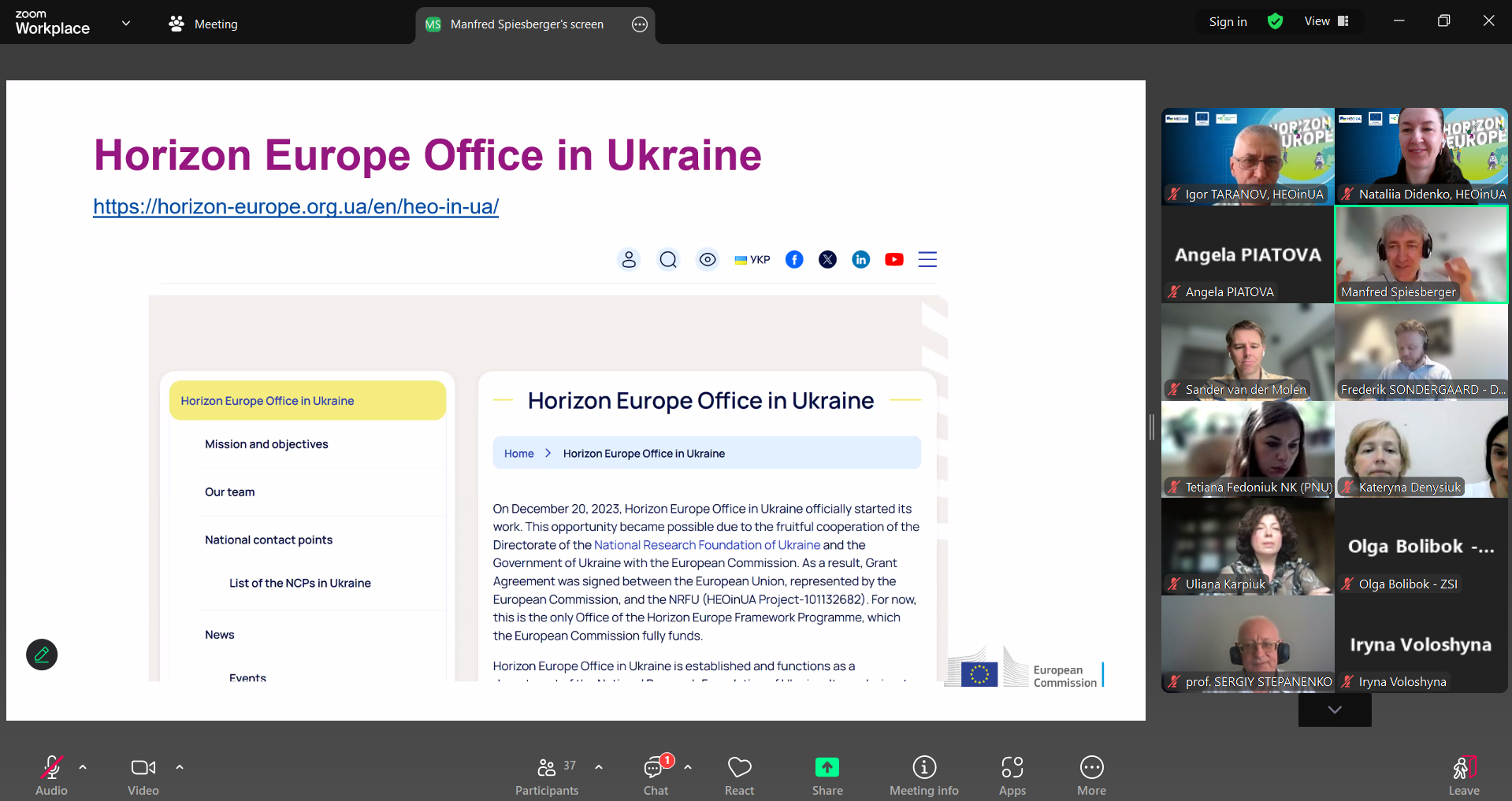The width and height of the screenshot is (1512, 801).
Task: Select Manfred Spiesberger video thumbnail
Action: (1421, 254)
